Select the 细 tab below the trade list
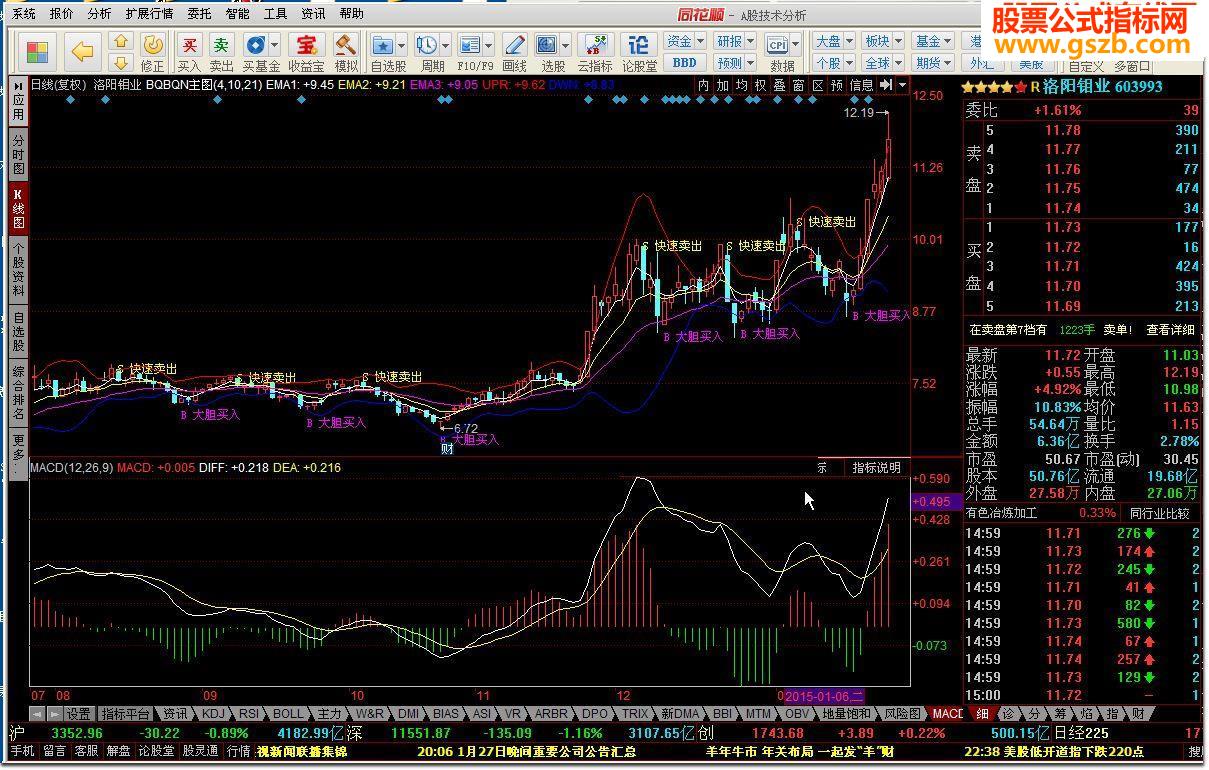 tap(982, 714)
